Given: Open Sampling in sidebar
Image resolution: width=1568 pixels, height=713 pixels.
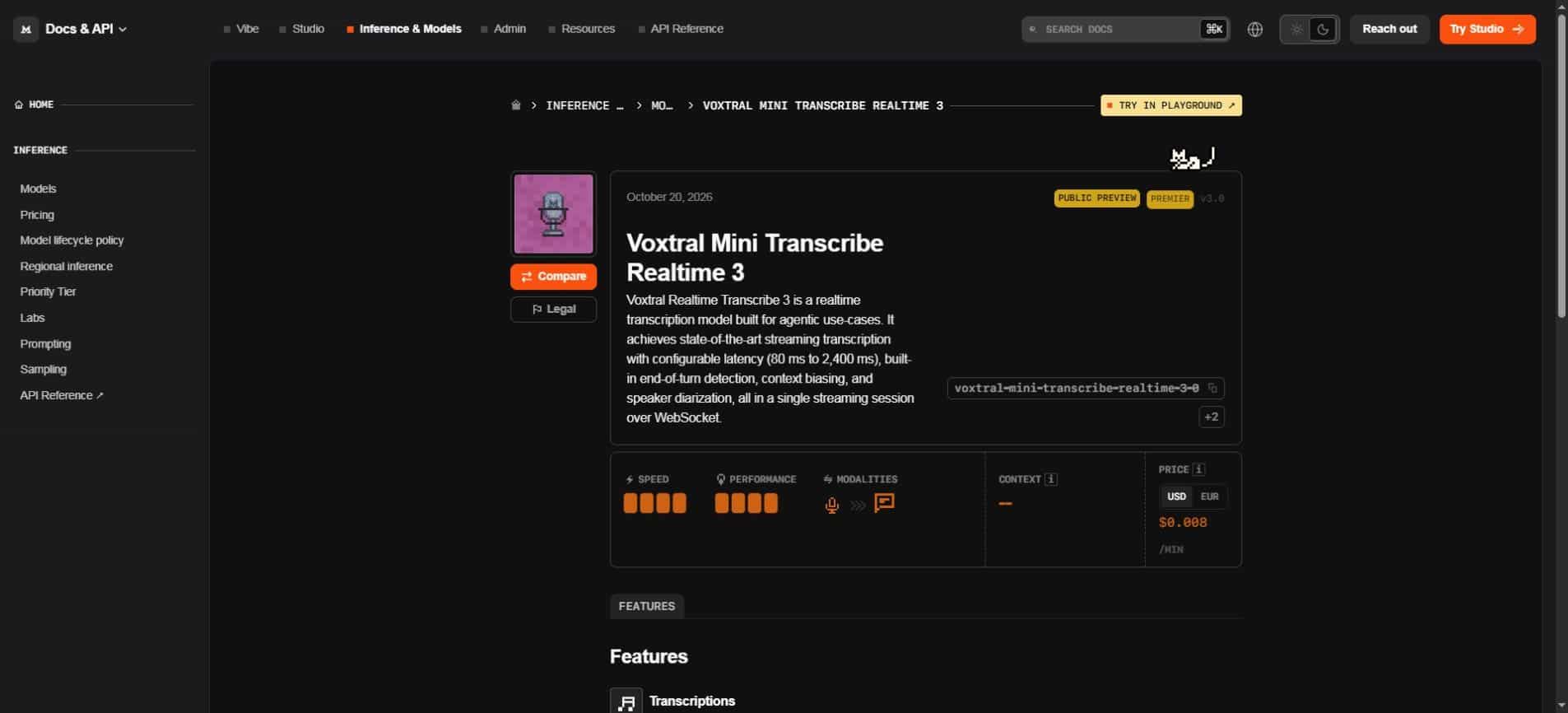Looking at the screenshot, I should pos(43,369).
